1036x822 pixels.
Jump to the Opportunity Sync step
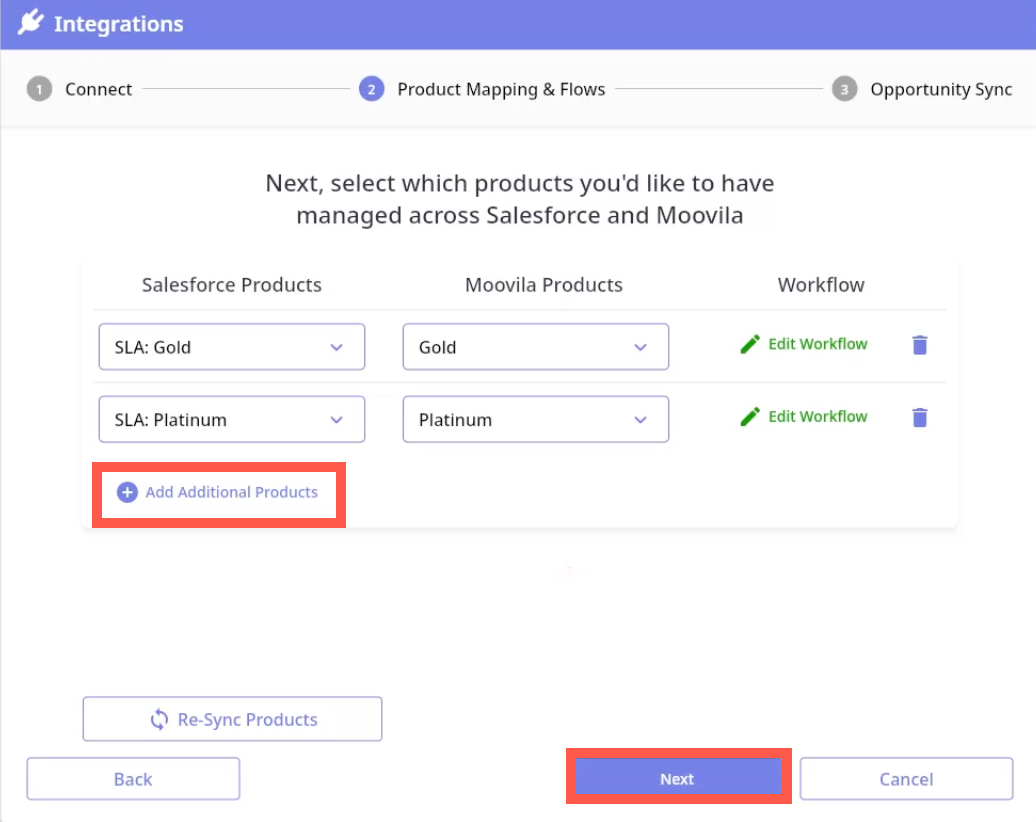940,90
